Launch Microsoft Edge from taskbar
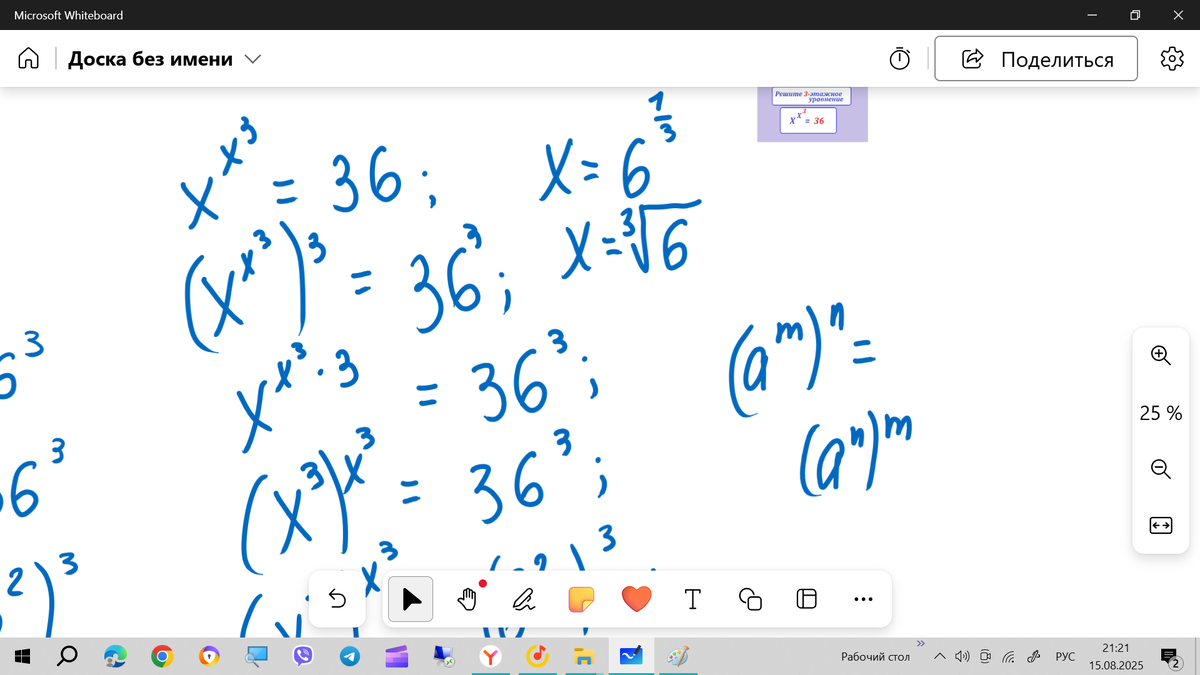This screenshot has width=1200, height=675. [115, 656]
